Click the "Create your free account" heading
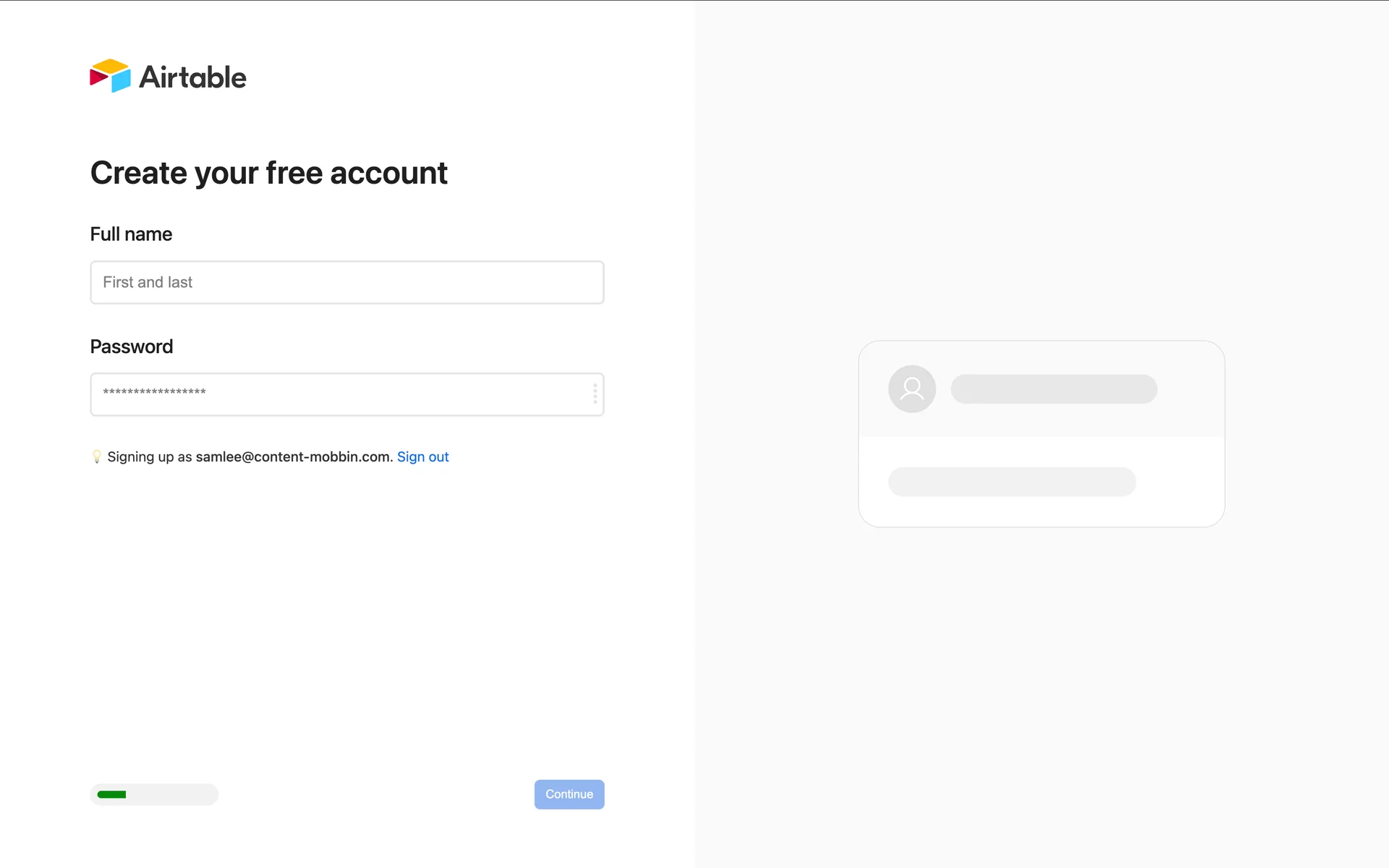 point(268,173)
